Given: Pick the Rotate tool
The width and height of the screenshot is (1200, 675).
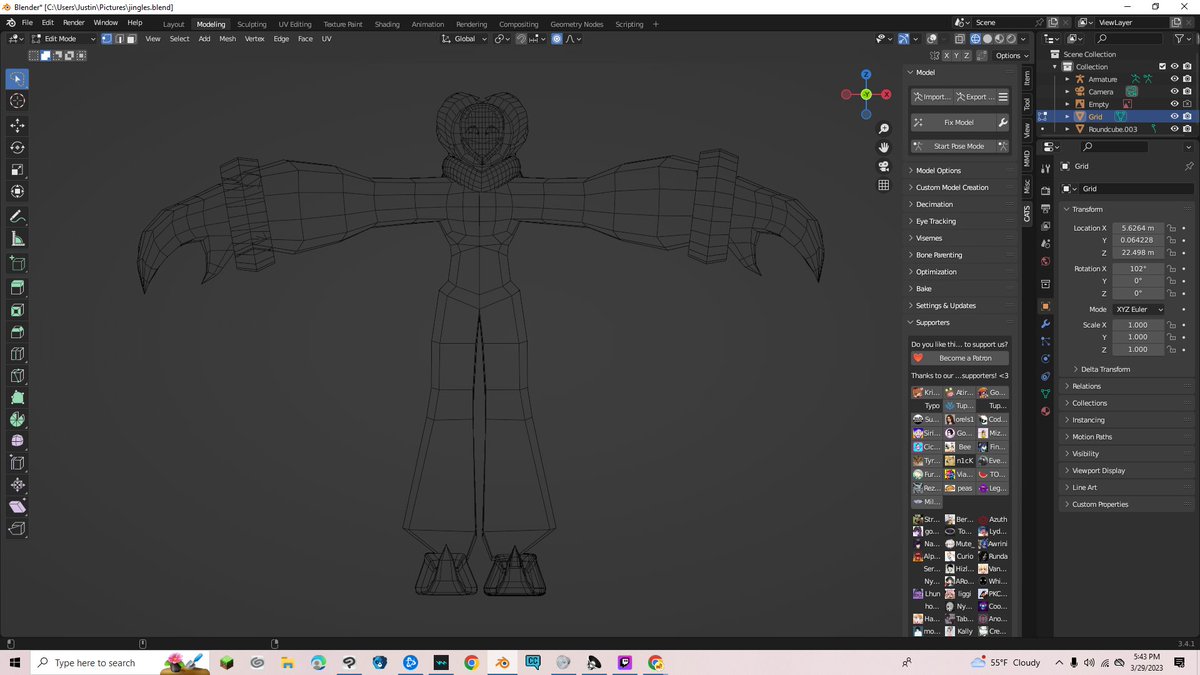Looking at the screenshot, I should 17,147.
